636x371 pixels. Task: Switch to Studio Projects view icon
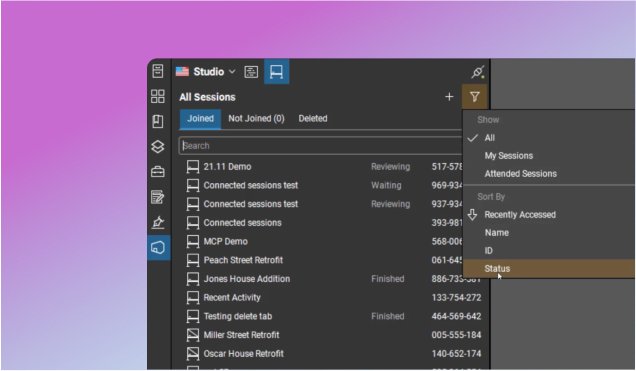point(251,72)
